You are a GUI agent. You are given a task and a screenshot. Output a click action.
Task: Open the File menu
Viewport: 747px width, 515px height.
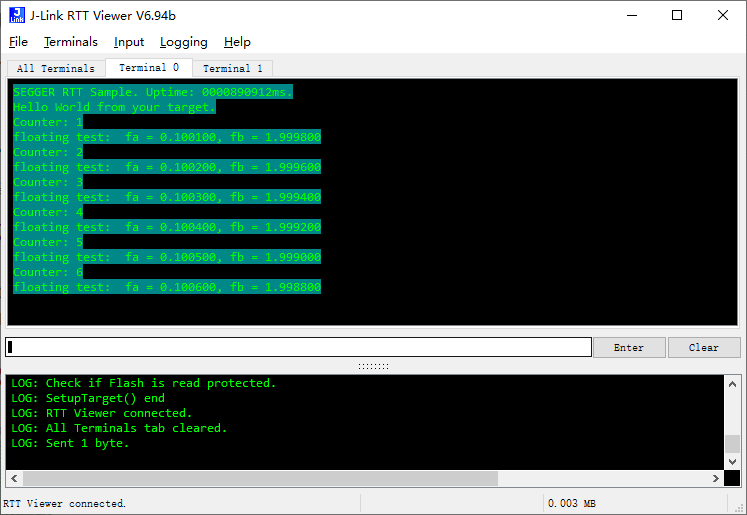pyautogui.click(x=18, y=42)
